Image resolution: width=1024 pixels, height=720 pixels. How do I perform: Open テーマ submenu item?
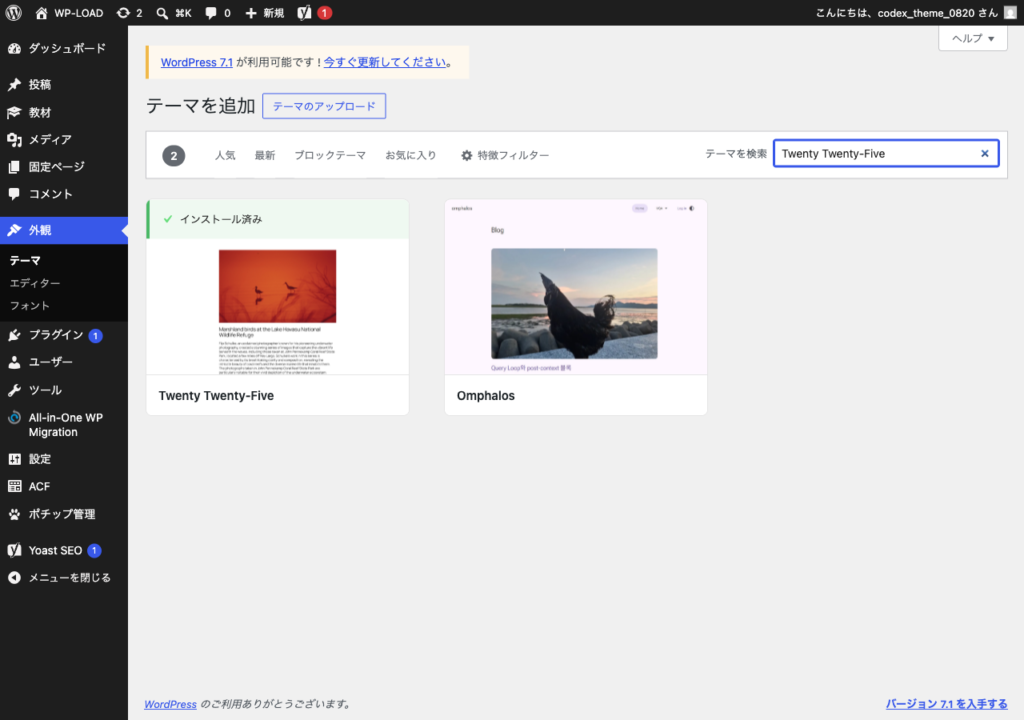click(25, 261)
